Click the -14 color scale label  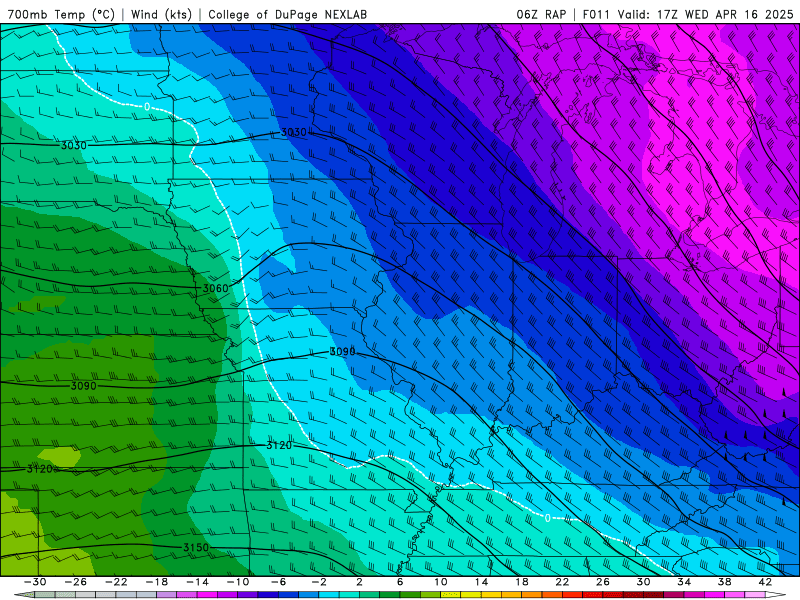click(197, 582)
